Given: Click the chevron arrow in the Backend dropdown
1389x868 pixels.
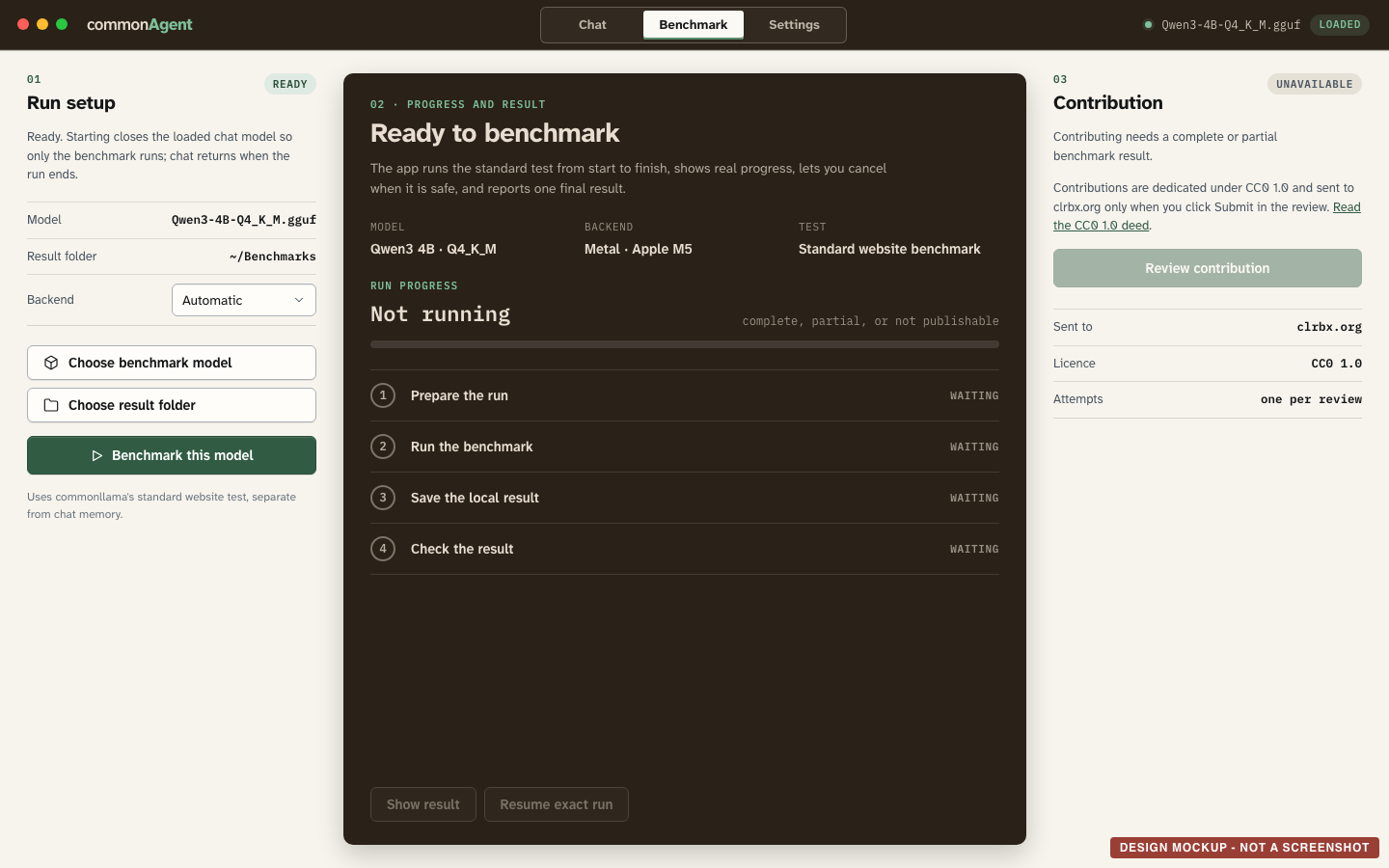Looking at the screenshot, I should click(x=299, y=300).
